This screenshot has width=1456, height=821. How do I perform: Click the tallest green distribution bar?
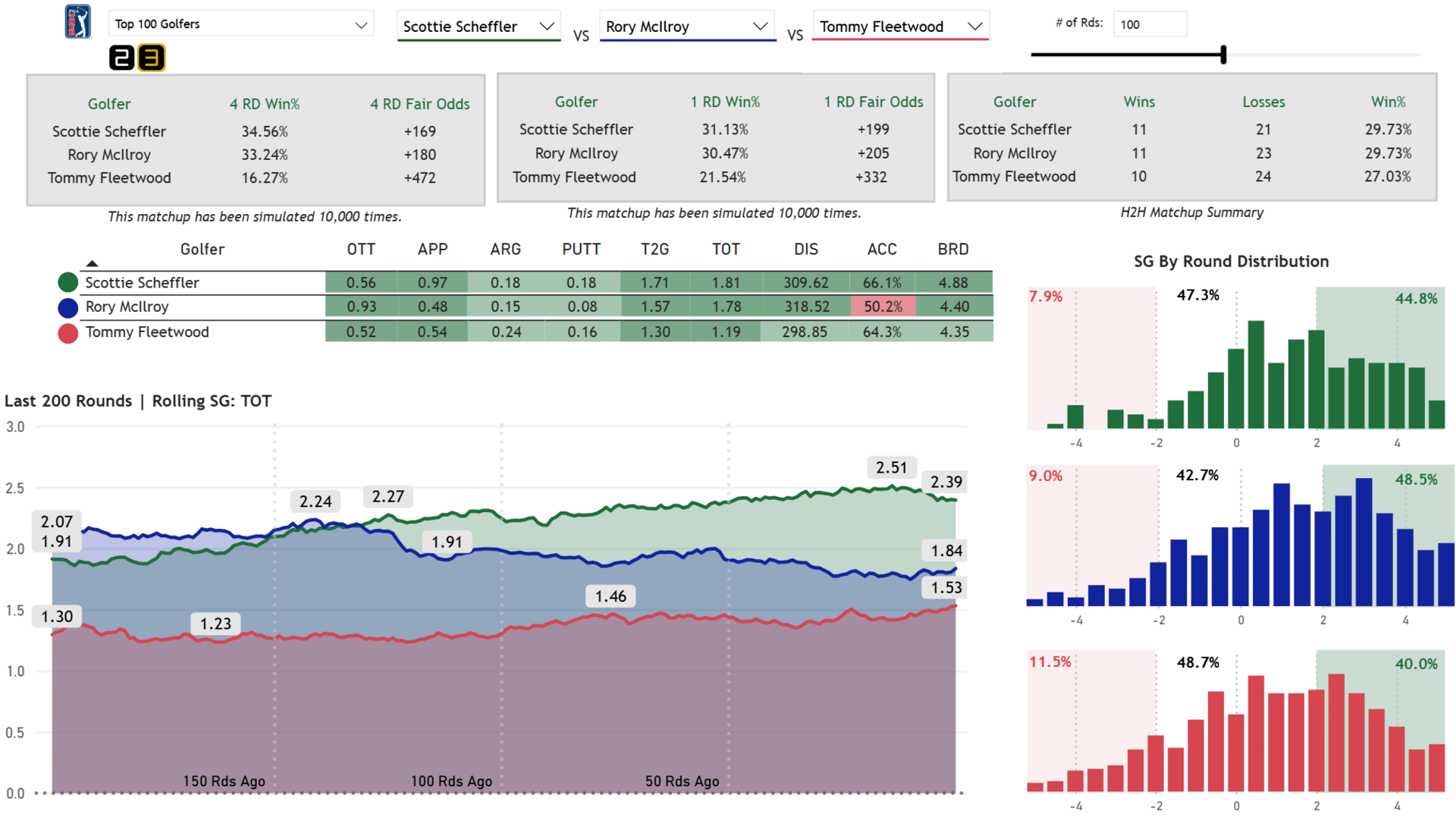1256,375
